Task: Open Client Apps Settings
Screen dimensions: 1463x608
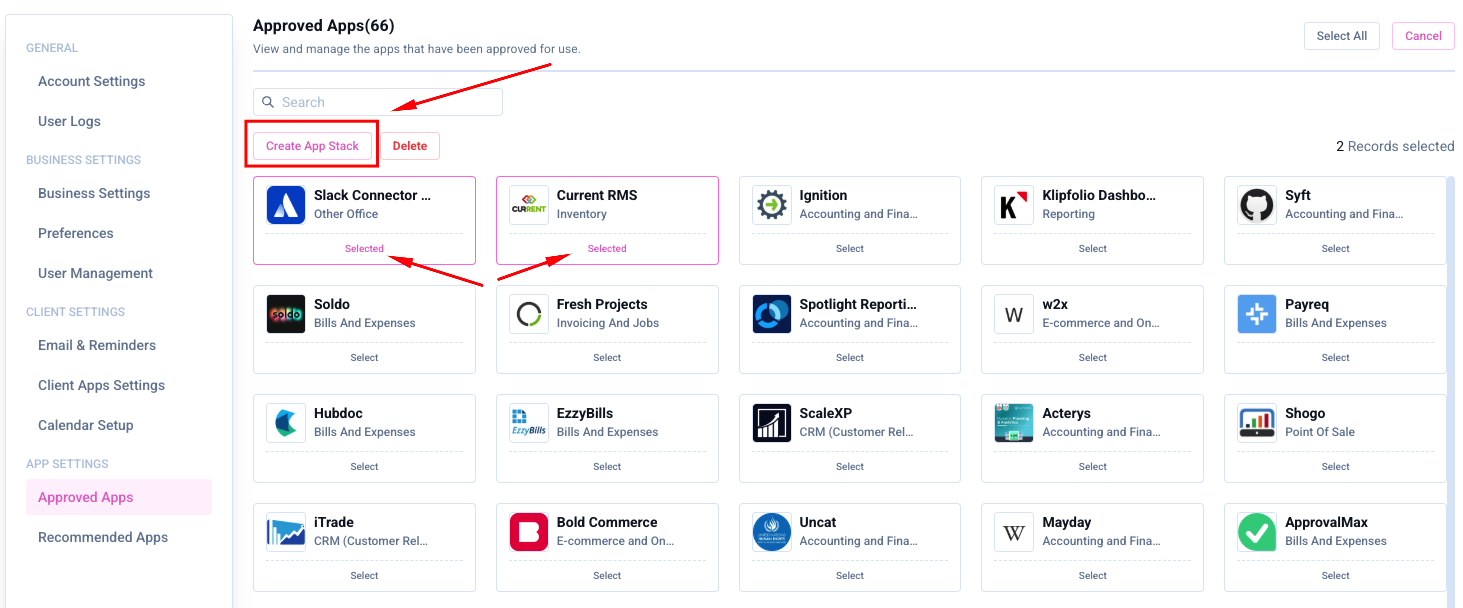Action: [x=102, y=385]
